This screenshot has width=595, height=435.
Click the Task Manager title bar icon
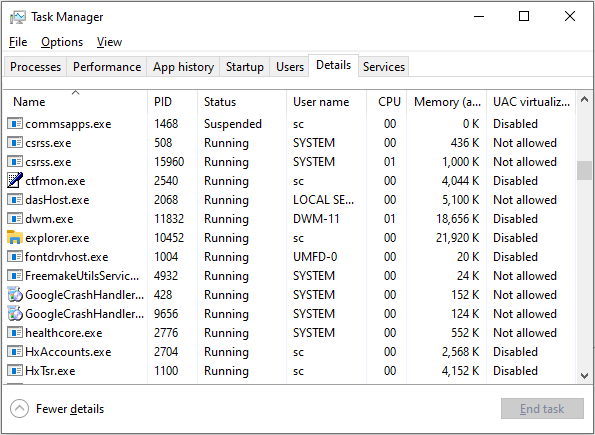17,17
